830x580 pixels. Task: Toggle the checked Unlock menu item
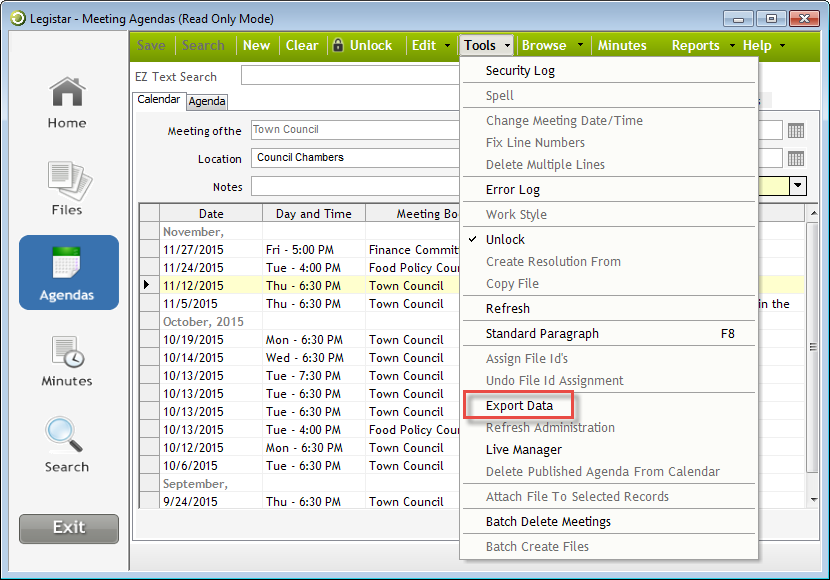(609, 240)
